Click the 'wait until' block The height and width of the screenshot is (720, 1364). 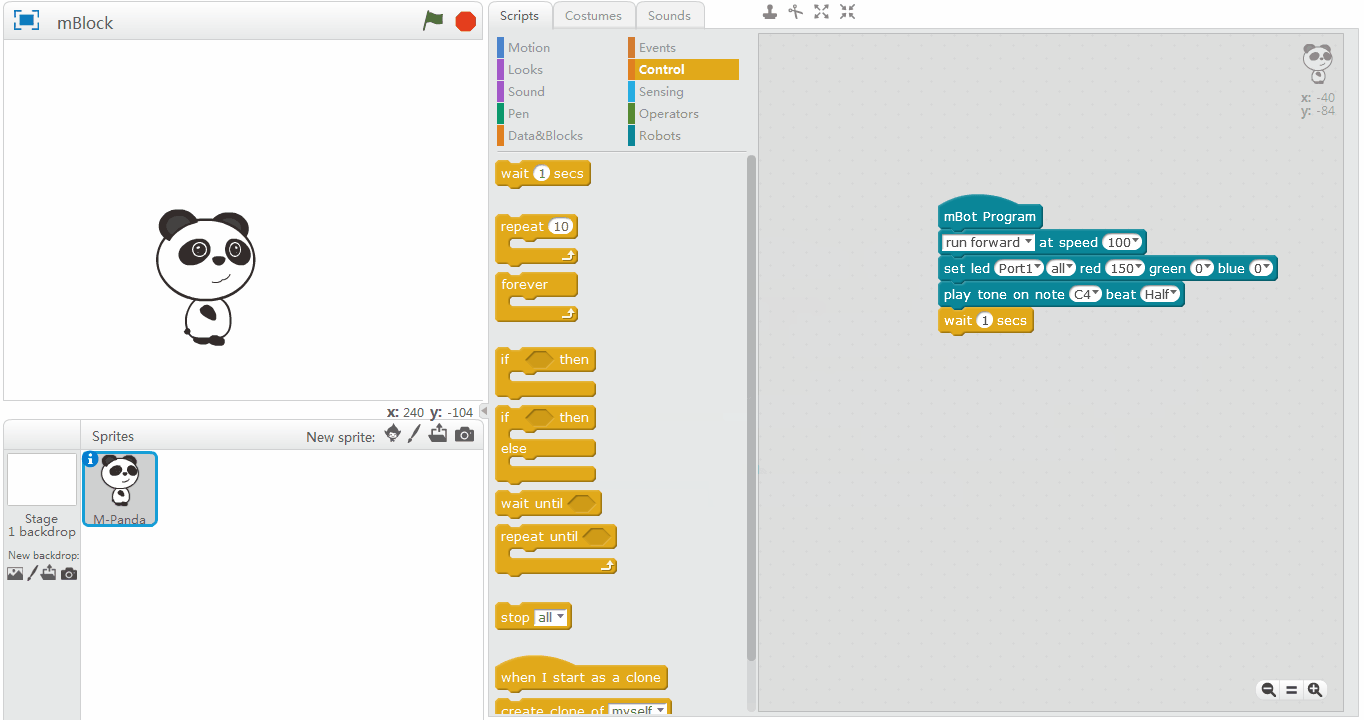pyautogui.click(x=548, y=503)
